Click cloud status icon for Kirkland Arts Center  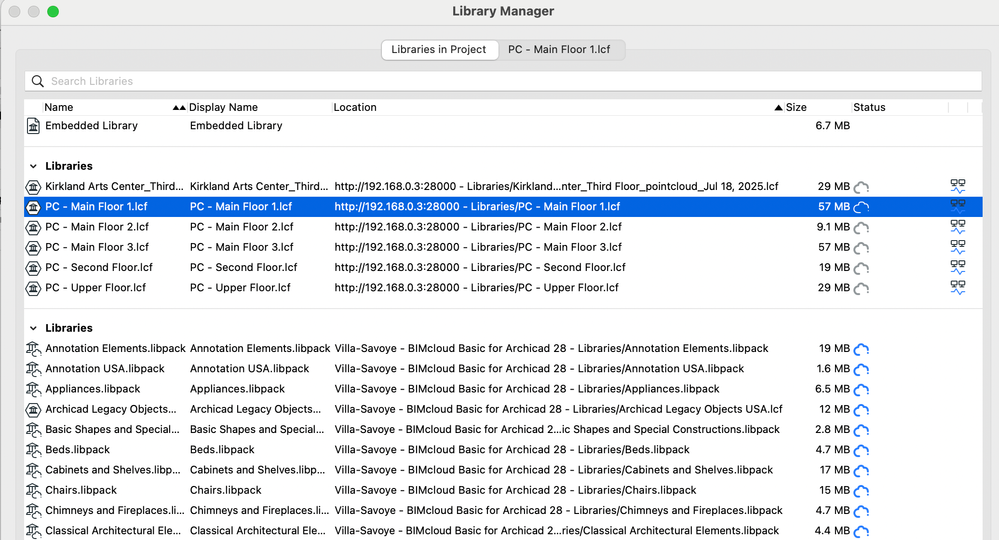pos(861,187)
